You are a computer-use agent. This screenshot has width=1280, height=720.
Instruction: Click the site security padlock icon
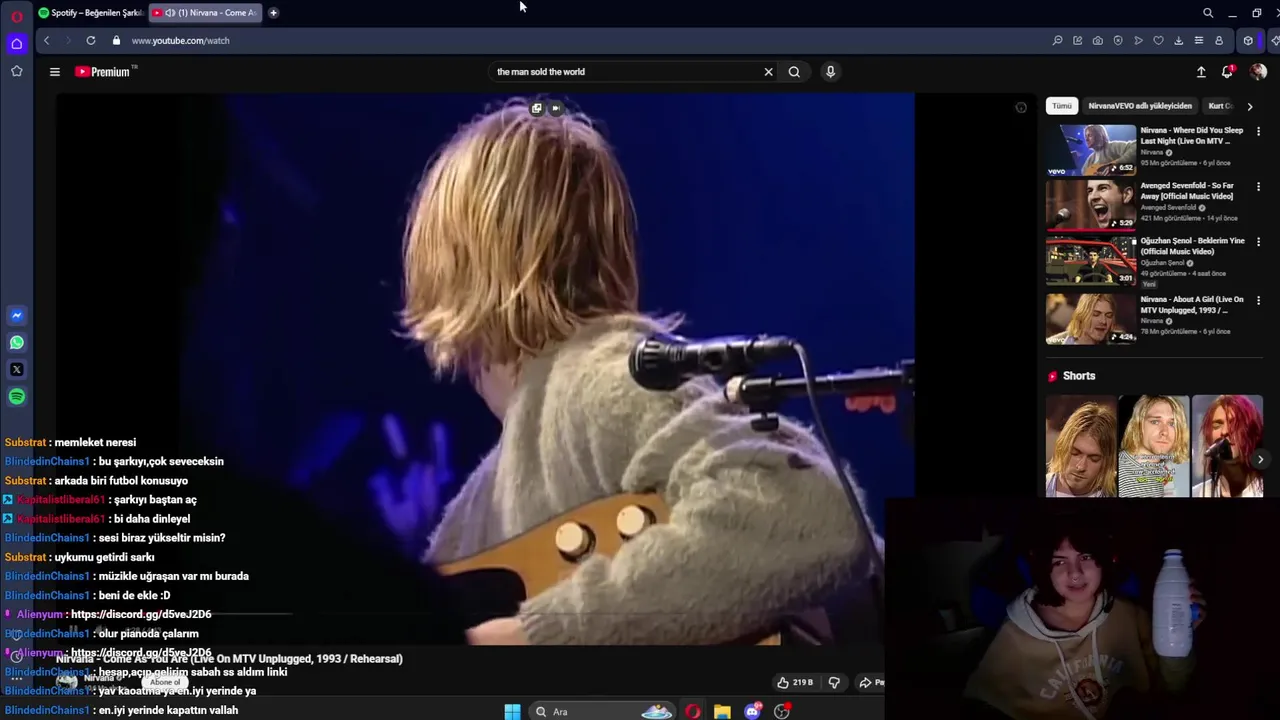click(116, 41)
